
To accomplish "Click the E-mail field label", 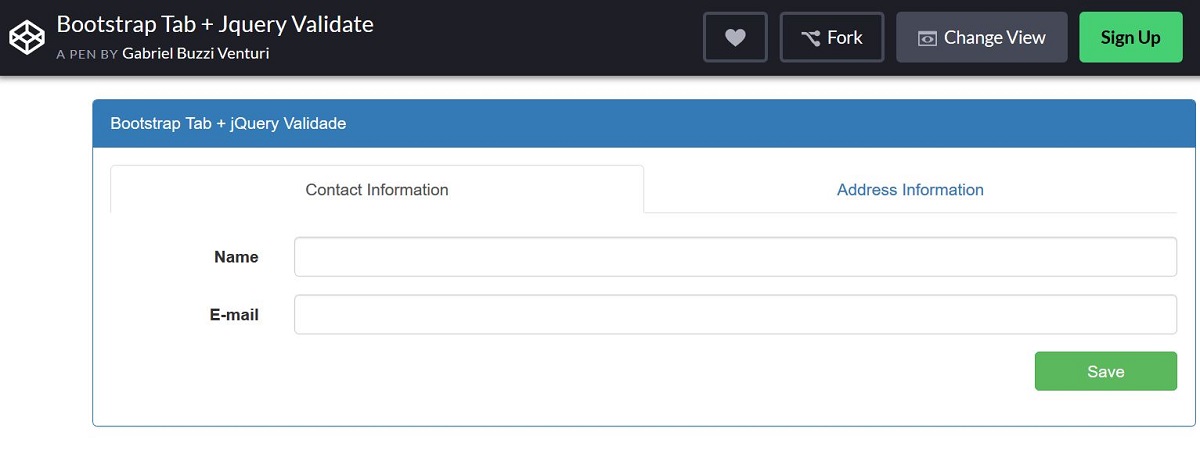I will point(234,314).
